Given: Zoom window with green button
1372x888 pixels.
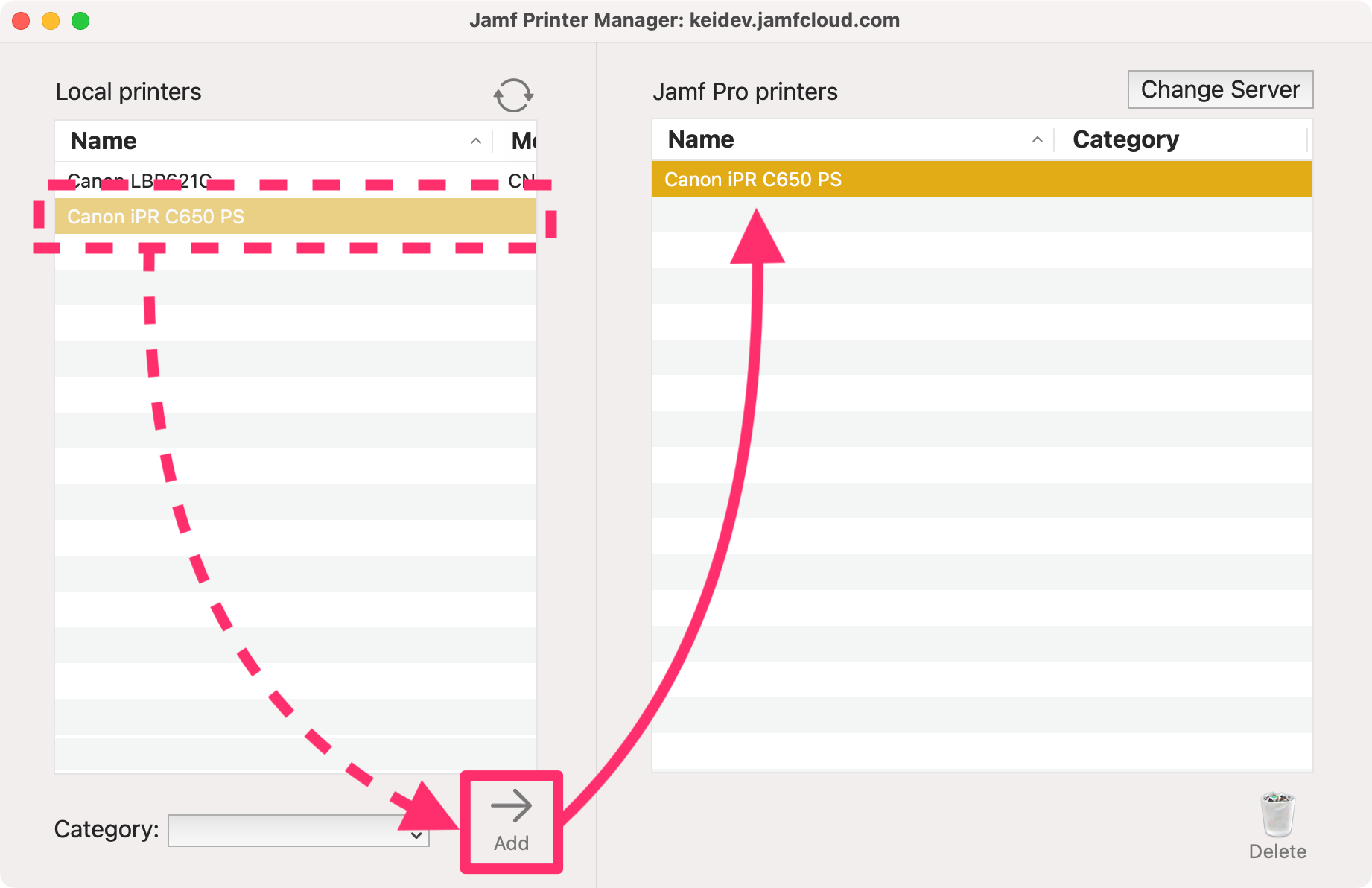Looking at the screenshot, I should (80, 21).
